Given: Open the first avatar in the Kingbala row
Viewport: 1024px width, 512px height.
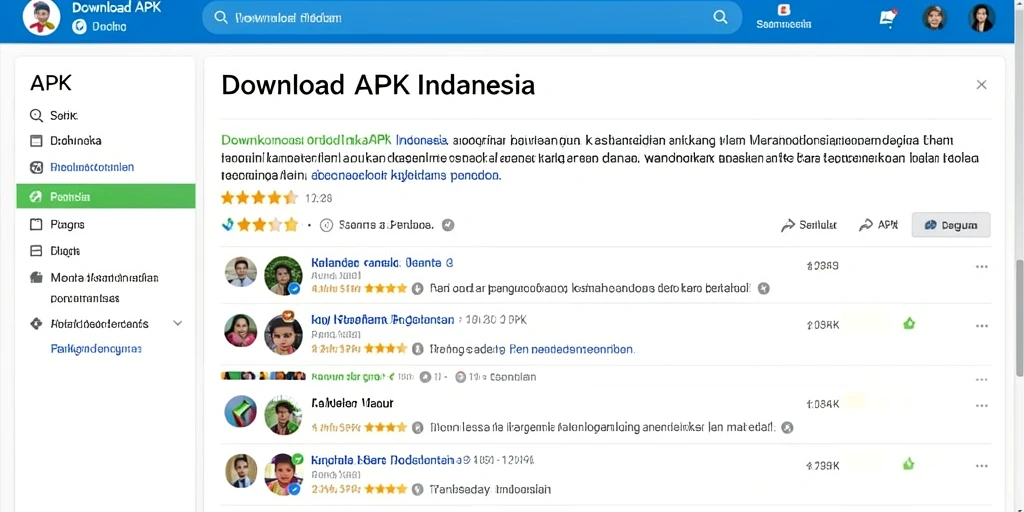Looking at the screenshot, I should 241,471.
